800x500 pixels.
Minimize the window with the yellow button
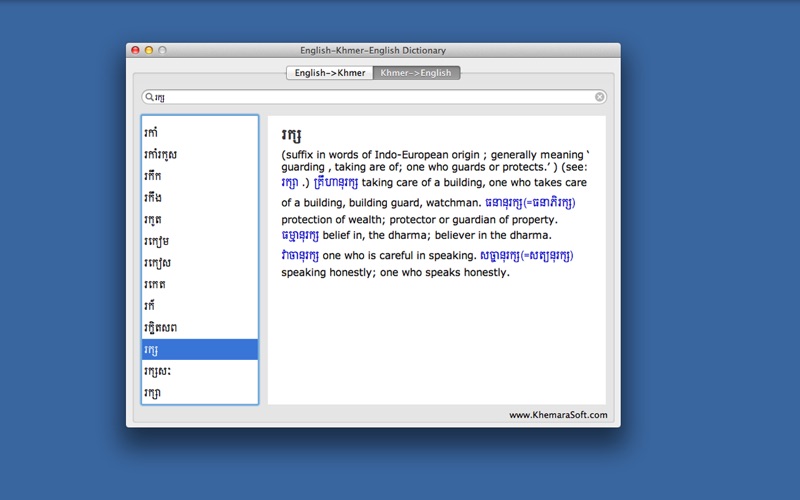[x=149, y=50]
